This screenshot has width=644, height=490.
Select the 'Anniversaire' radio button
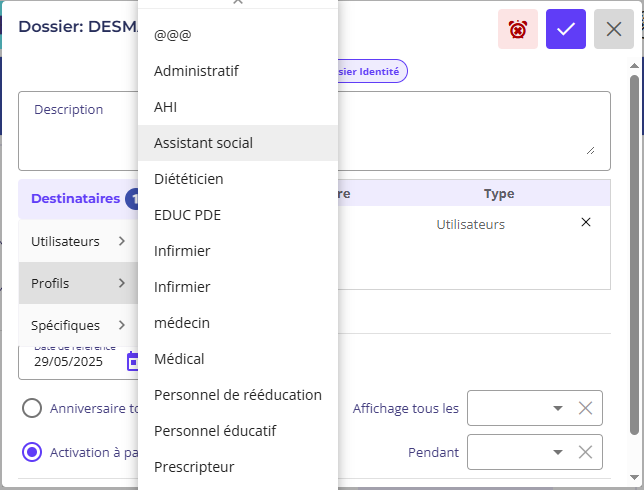click(x=32, y=408)
